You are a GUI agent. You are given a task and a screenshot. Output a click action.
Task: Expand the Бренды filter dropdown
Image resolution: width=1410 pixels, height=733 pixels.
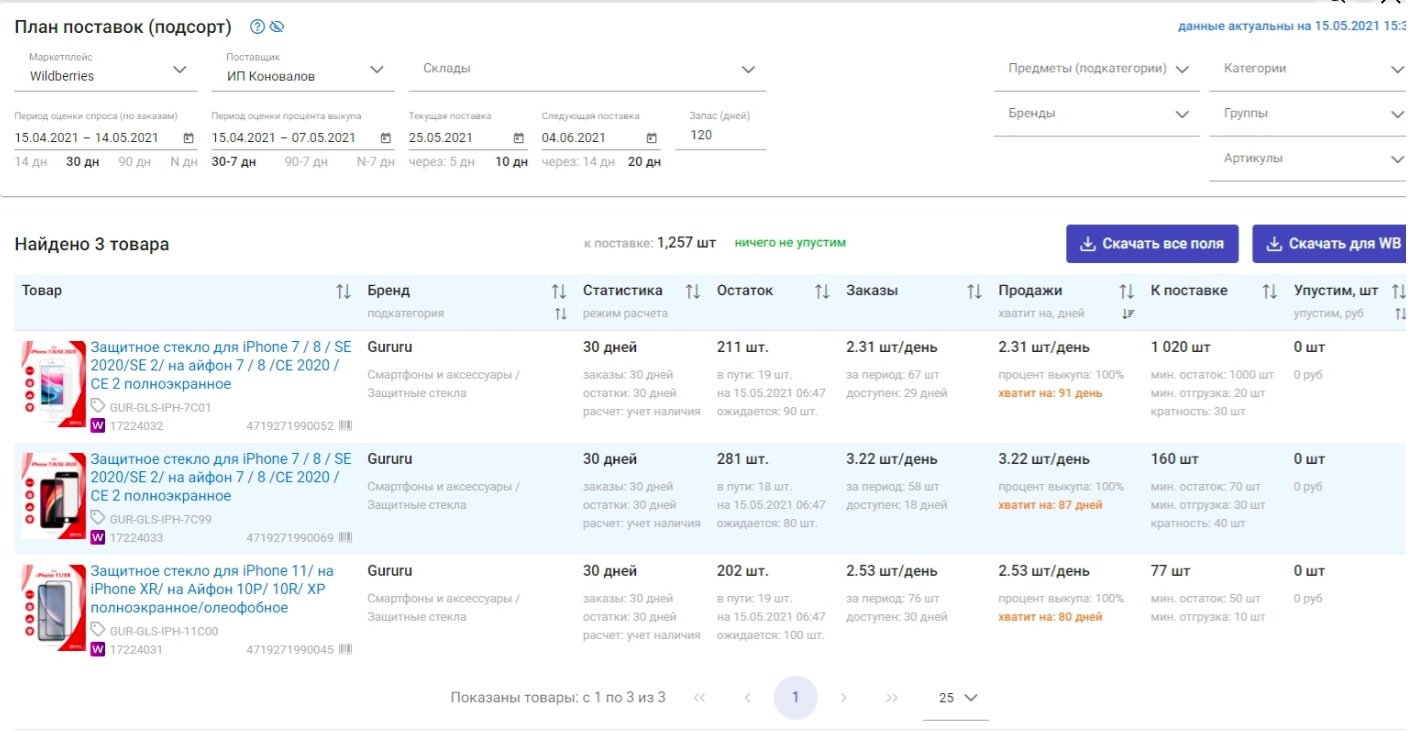tap(1182, 114)
